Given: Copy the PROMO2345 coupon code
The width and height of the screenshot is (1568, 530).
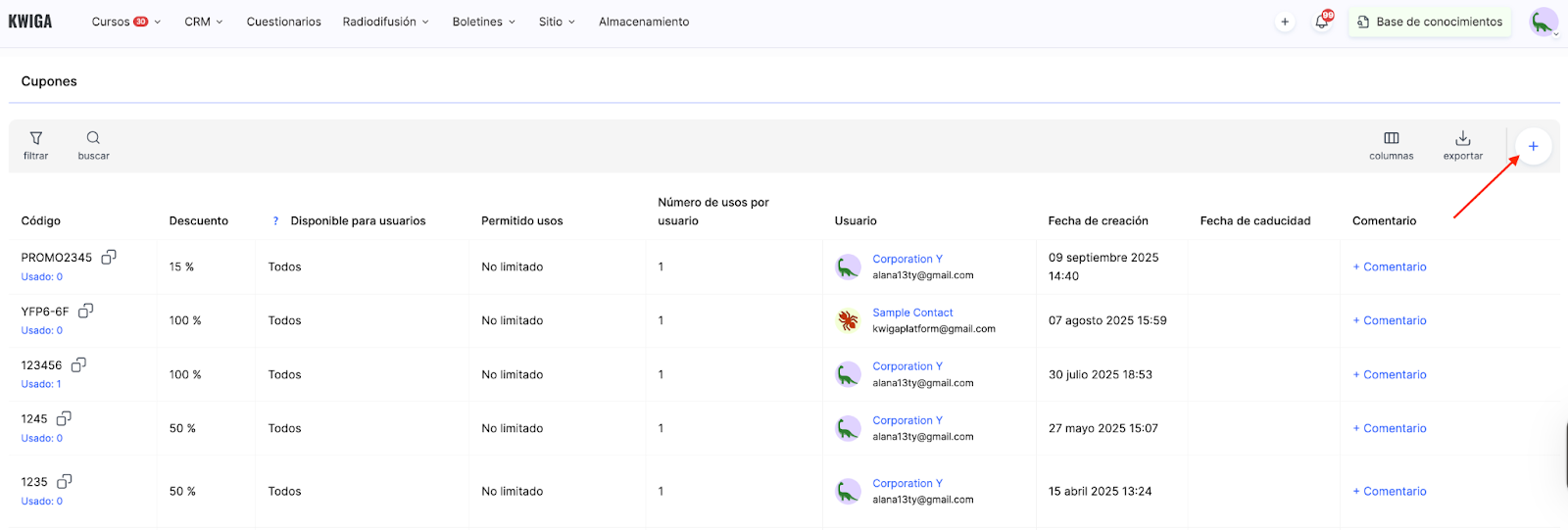Looking at the screenshot, I should point(109,257).
